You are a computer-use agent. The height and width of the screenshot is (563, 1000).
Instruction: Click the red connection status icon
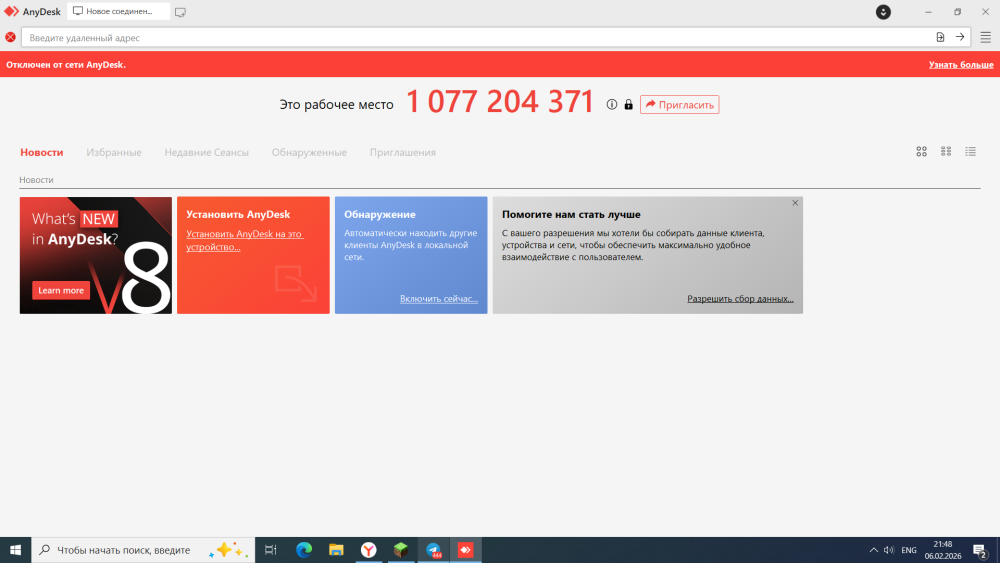[x=10, y=38]
